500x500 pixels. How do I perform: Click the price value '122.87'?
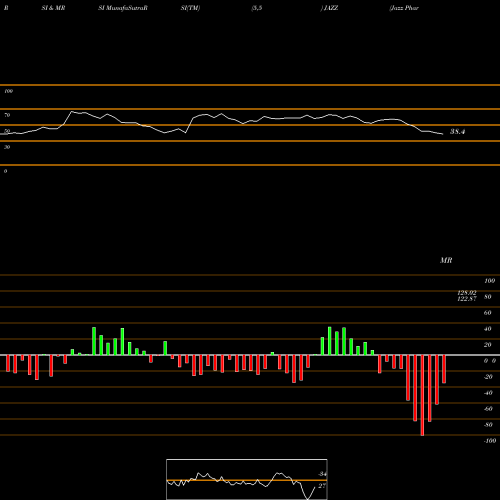pos(467,299)
